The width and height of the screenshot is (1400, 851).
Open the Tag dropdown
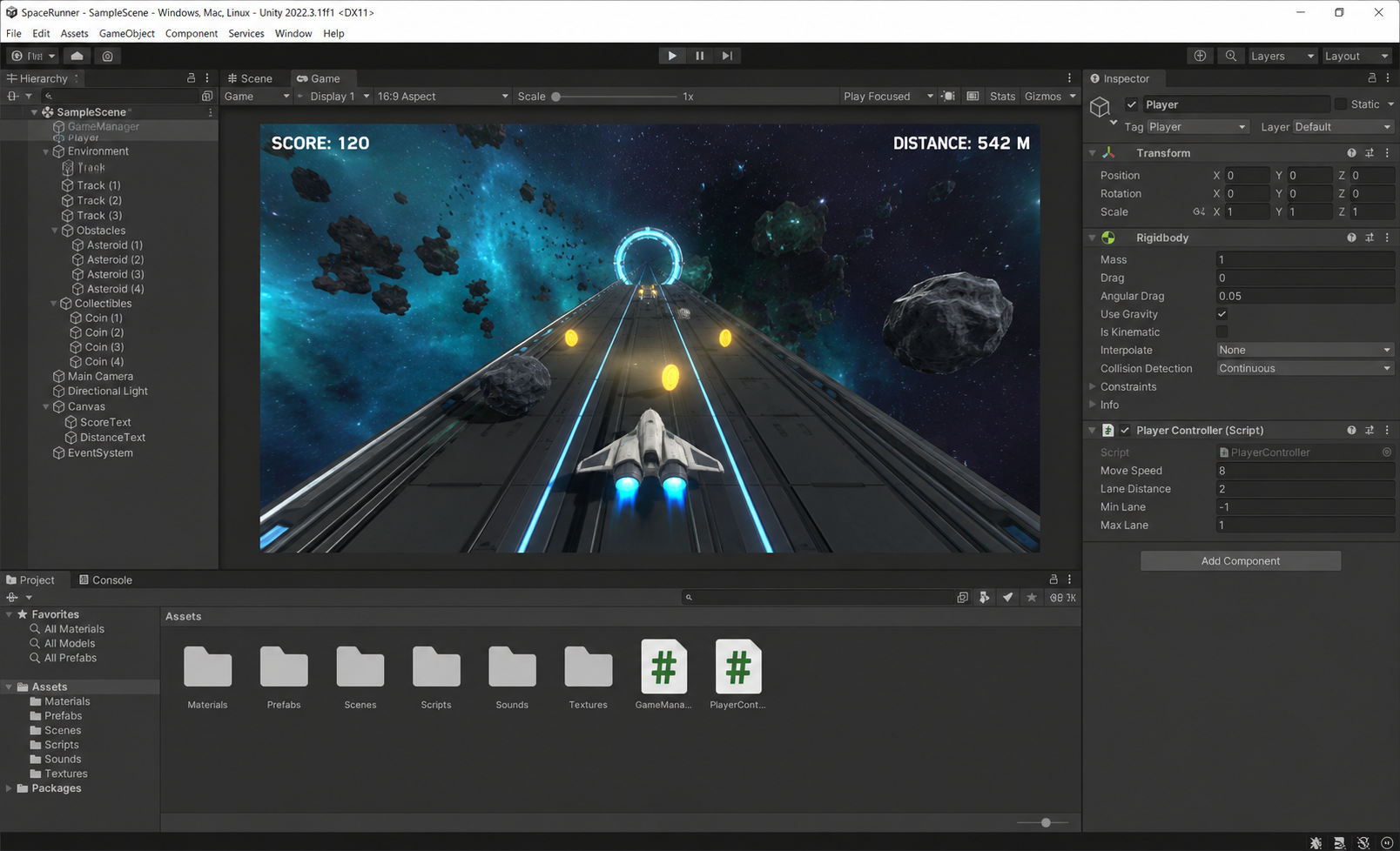(1198, 127)
